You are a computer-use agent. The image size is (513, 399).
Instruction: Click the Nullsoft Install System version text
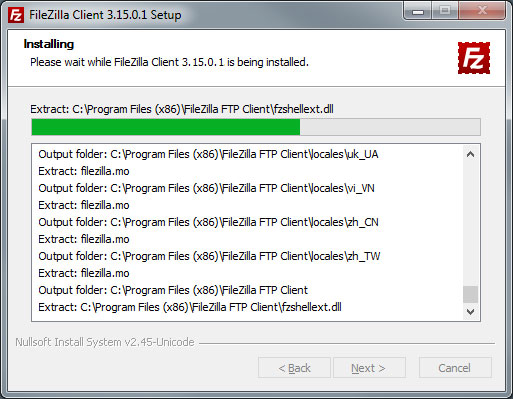(x=105, y=342)
